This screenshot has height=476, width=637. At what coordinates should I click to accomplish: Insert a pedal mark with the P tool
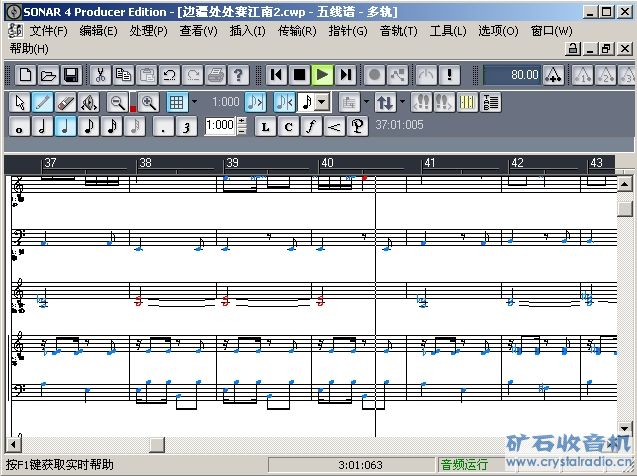coord(356,126)
